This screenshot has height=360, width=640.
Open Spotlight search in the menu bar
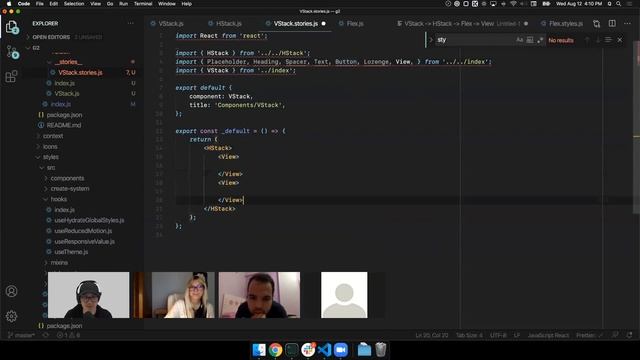point(619,4)
